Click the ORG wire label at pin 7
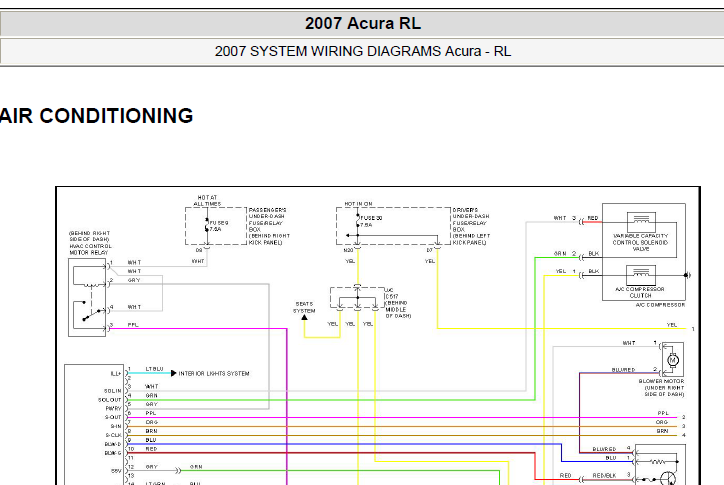724x485 pixels. coord(151,422)
